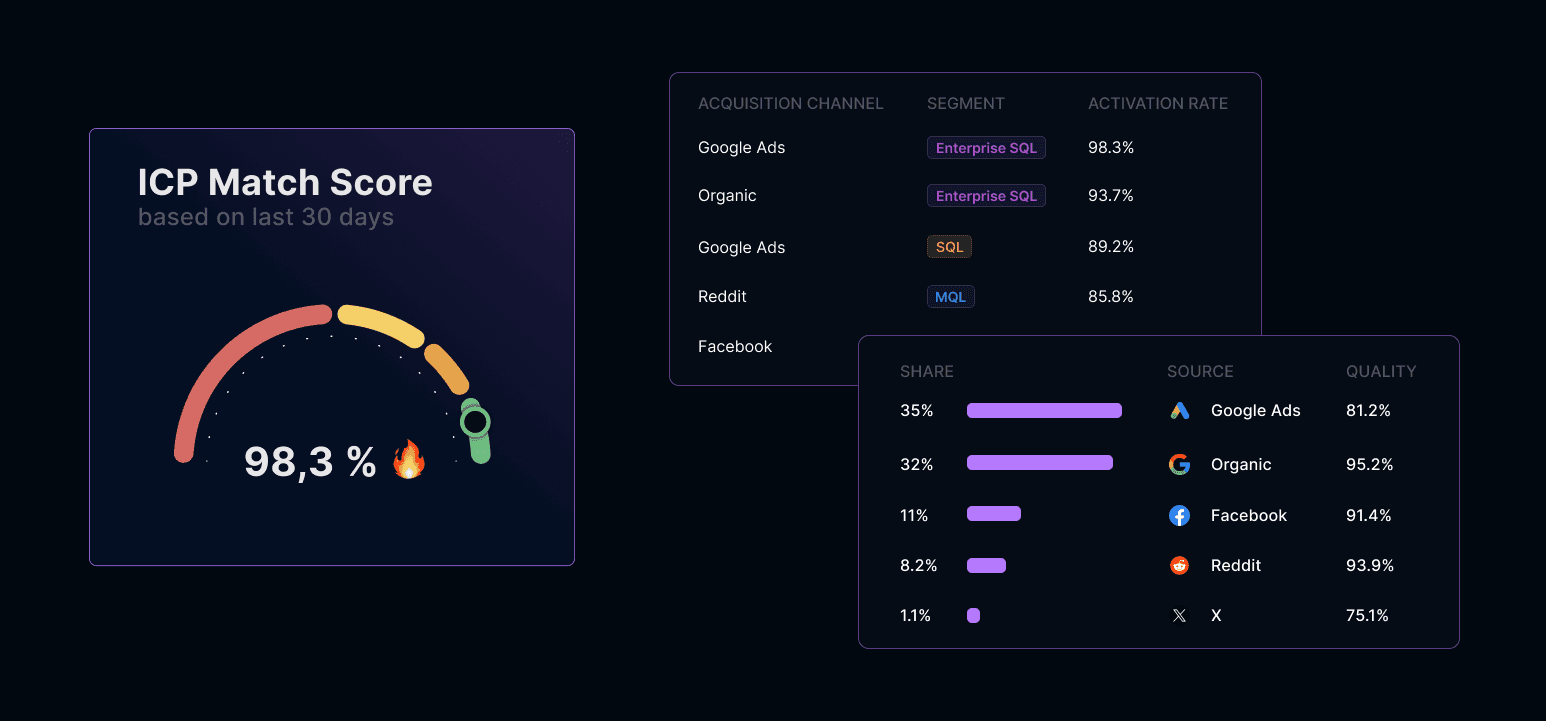Click the 11% share progress bar

point(994,514)
